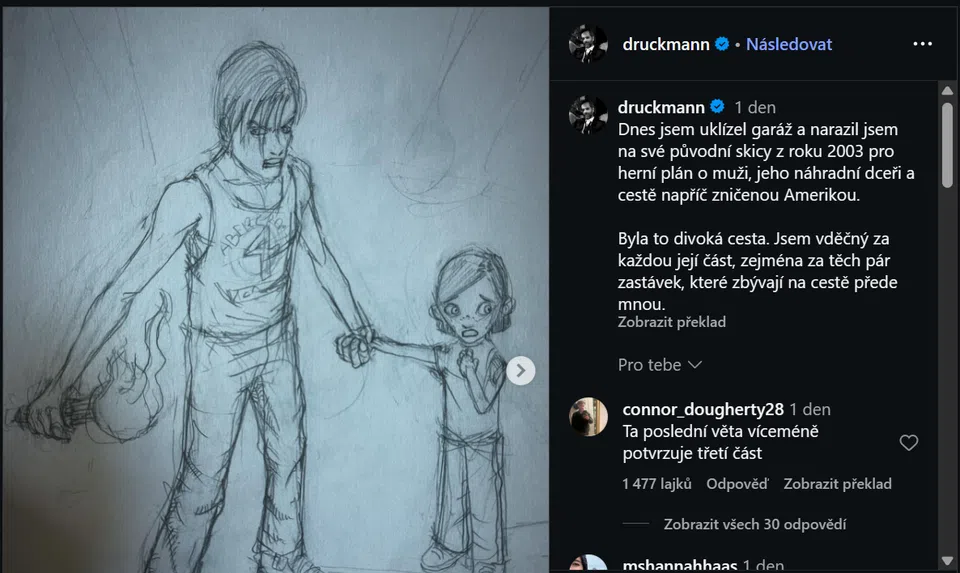960x573 pixels.
Task: Go to next image with arrow button
Action: tap(520, 370)
